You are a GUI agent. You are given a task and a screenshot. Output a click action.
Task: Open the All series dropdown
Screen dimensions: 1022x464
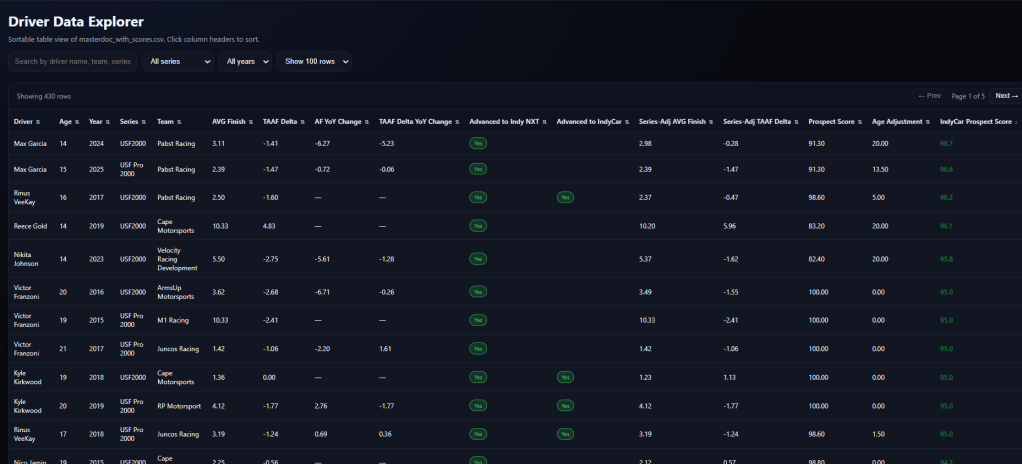(179, 62)
